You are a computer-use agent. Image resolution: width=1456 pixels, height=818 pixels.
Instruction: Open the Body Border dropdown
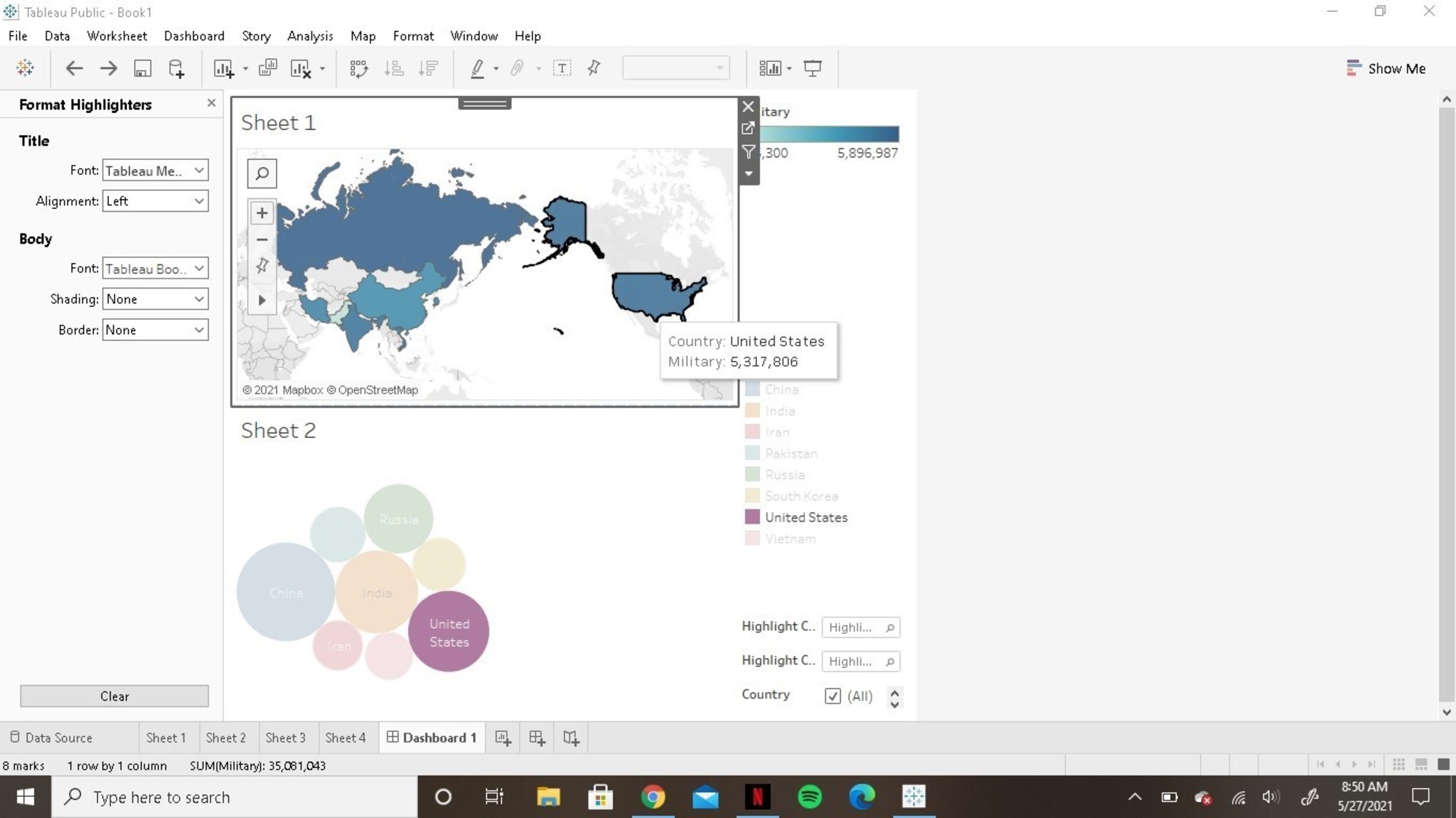pos(155,330)
